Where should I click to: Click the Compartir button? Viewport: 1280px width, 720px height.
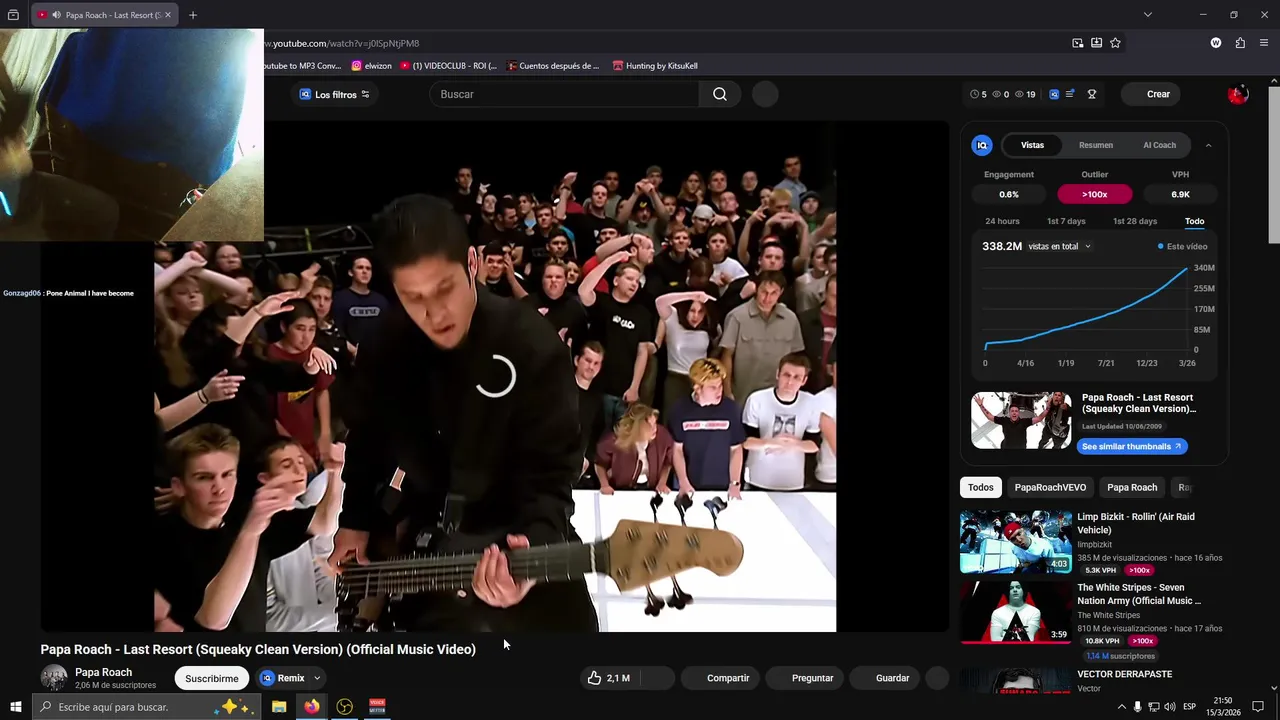tap(721, 678)
